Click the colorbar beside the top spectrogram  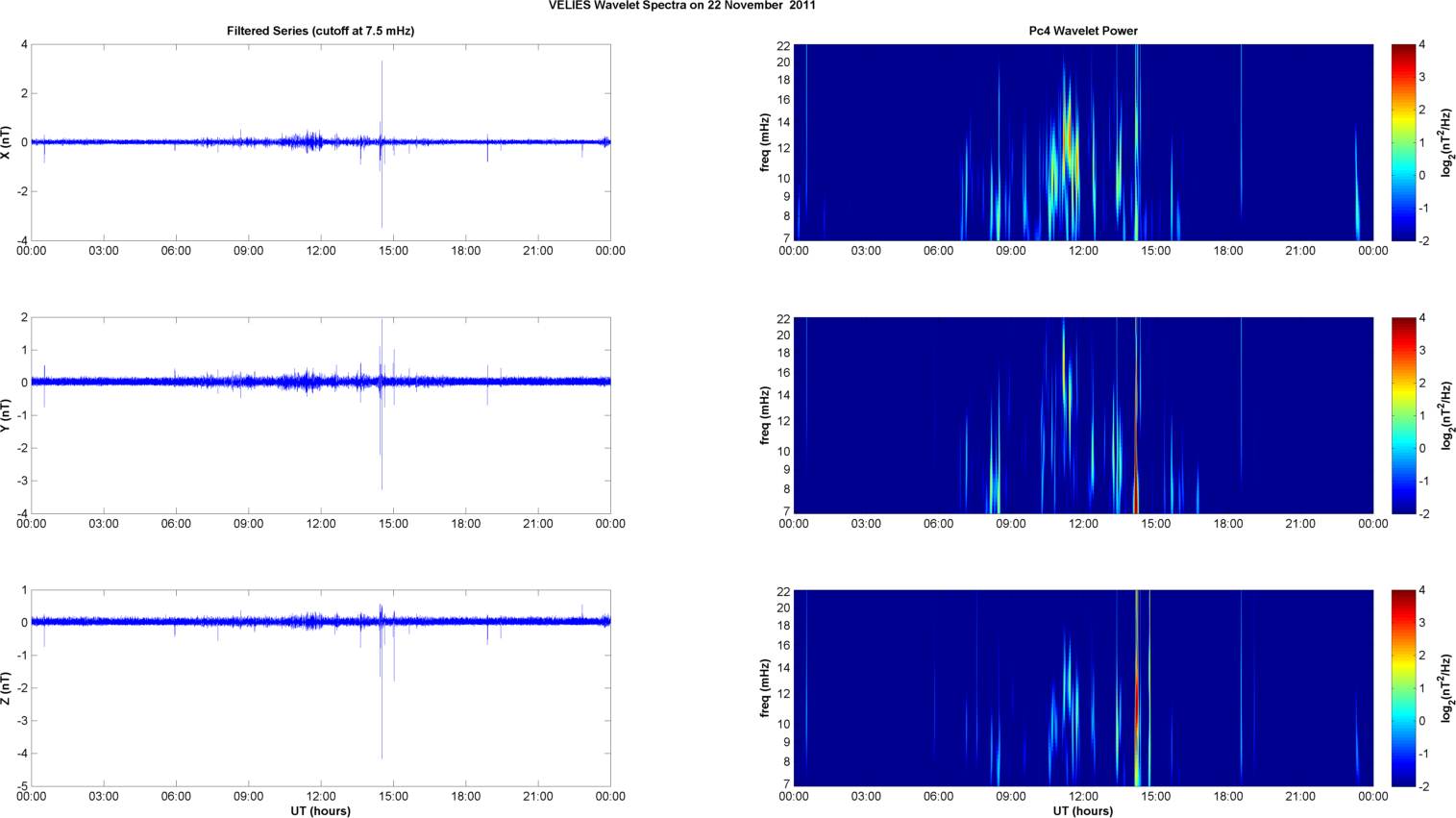pyautogui.click(x=1403, y=142)
